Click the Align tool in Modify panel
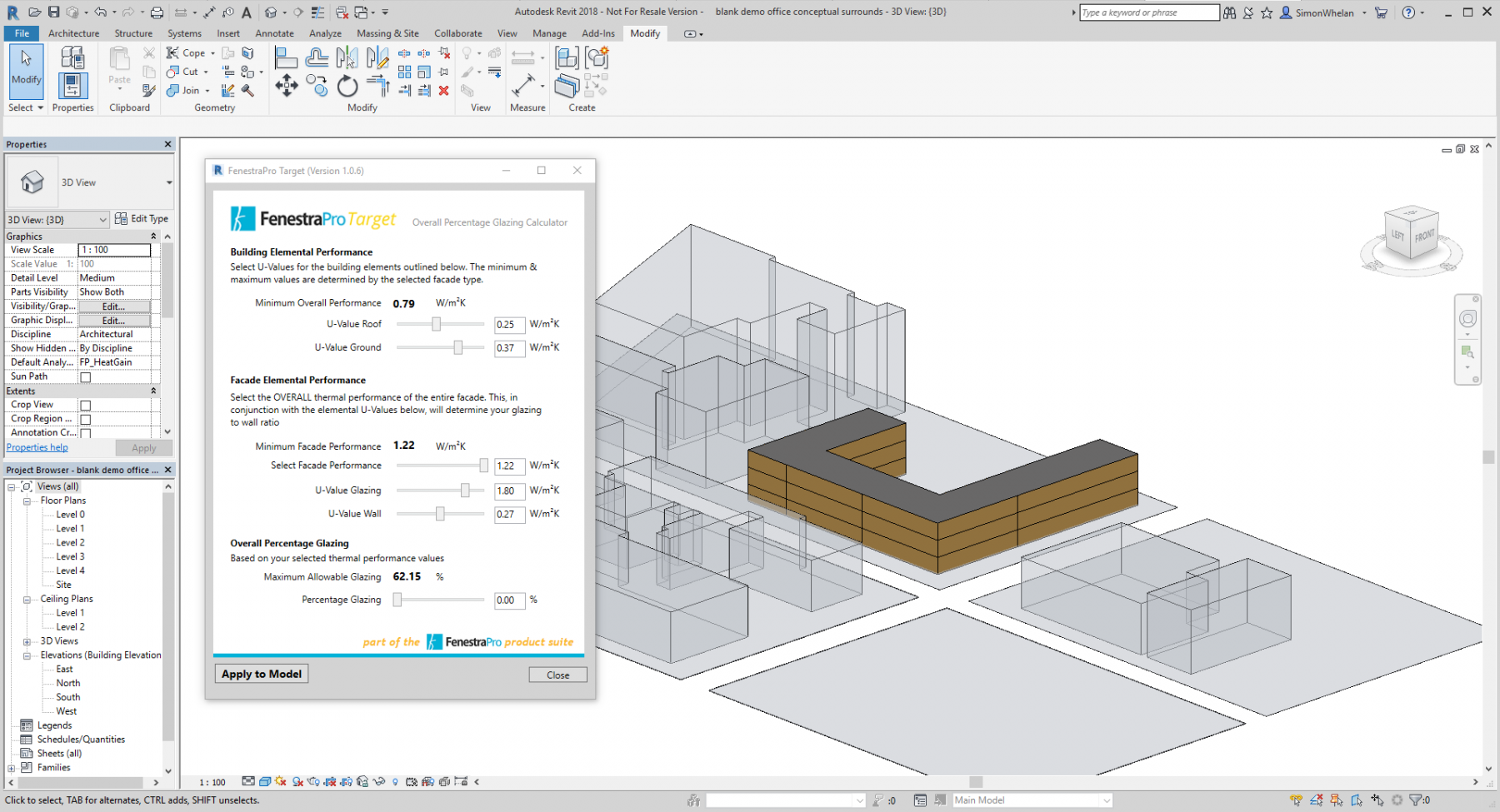The image size is (1500, 812). pos(286,58)
